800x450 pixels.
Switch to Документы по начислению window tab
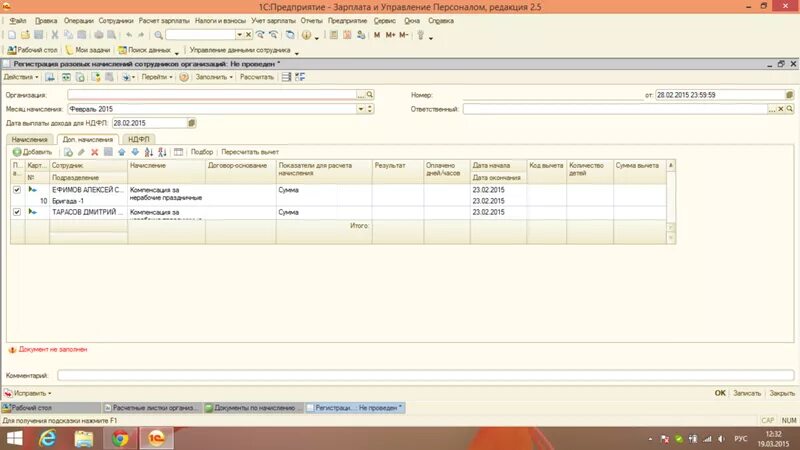pyautogui.click(x=254, y=408)
